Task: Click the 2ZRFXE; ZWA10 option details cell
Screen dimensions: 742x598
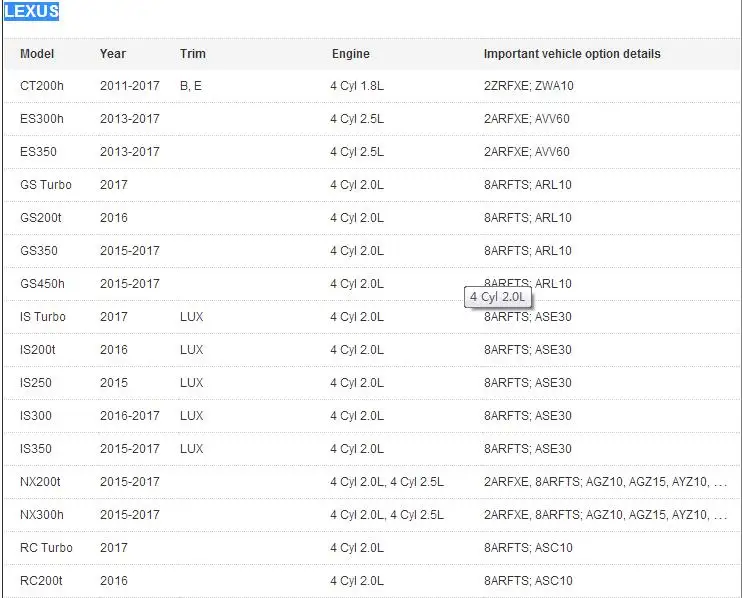Action: coord(529,86)
